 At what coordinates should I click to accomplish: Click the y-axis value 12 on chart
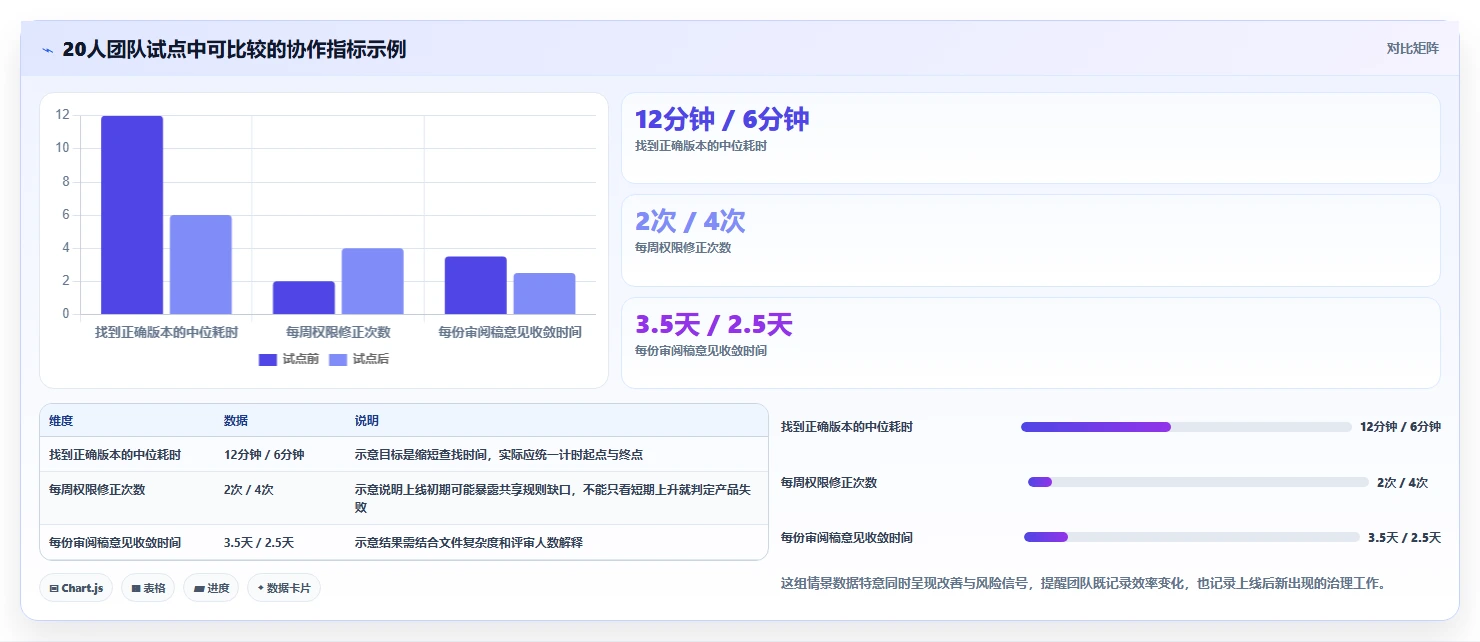click(x=62, y=115)
